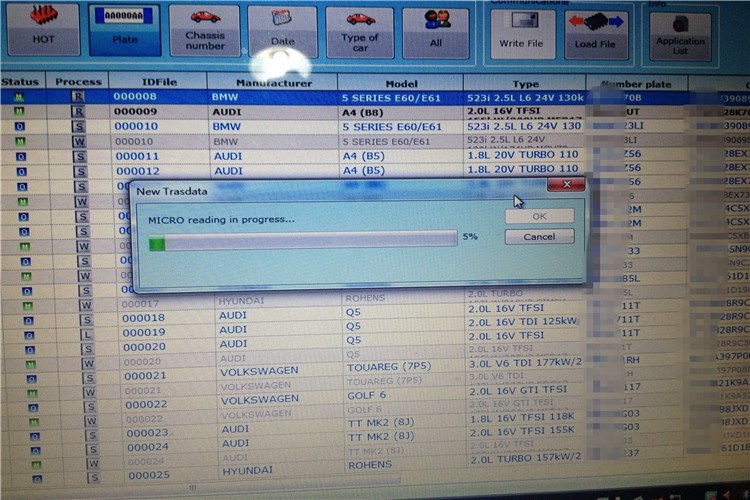This screenshot has width=750, height=500.
Task: Select the HOT filter button
Action: [x=43, y=29]
